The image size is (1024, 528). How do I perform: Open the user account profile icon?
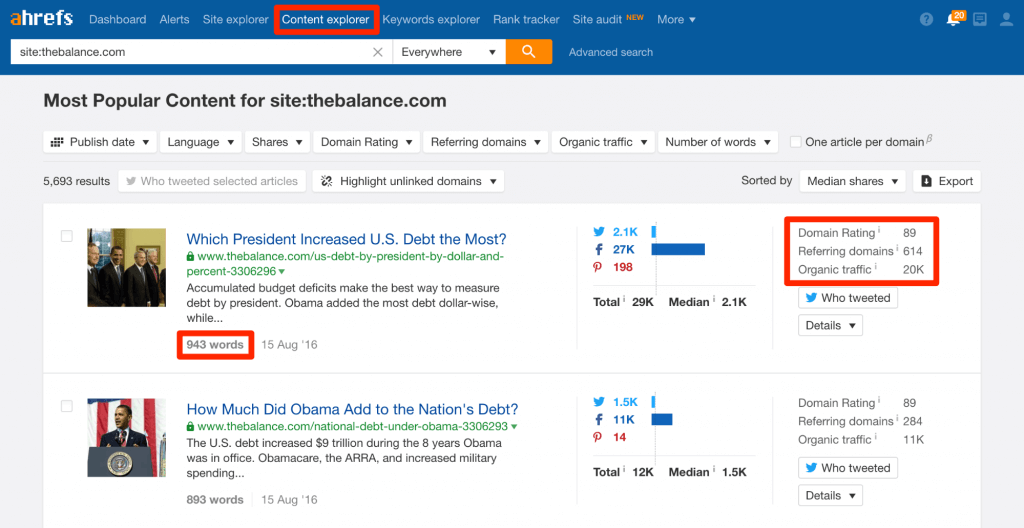pyautogui.click(x=1006, y=20)
